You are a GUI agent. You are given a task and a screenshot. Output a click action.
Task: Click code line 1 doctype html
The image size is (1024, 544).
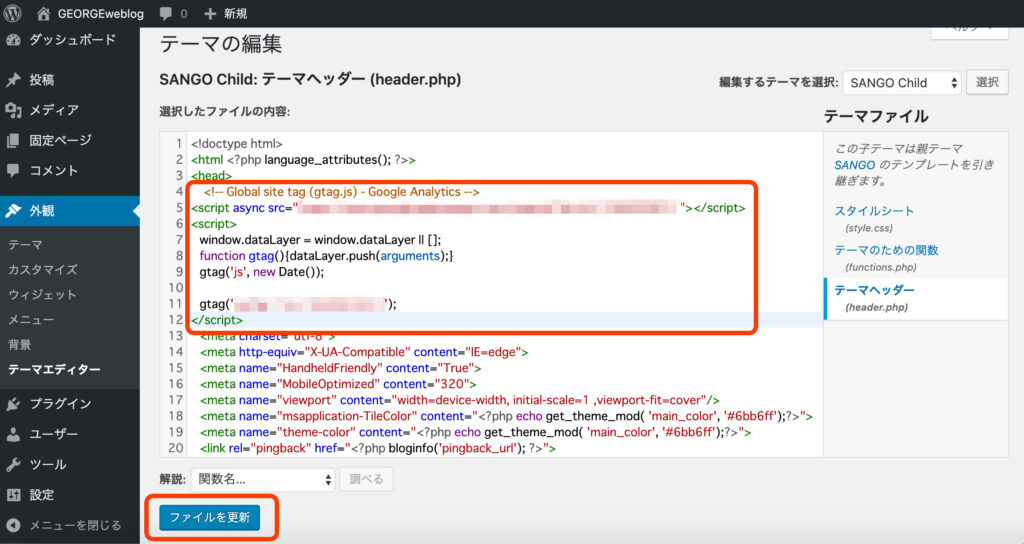(x=236, y=144)
